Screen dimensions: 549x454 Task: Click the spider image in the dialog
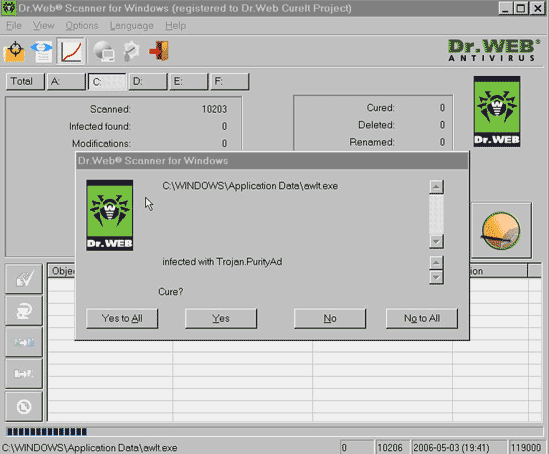[110, 215]
